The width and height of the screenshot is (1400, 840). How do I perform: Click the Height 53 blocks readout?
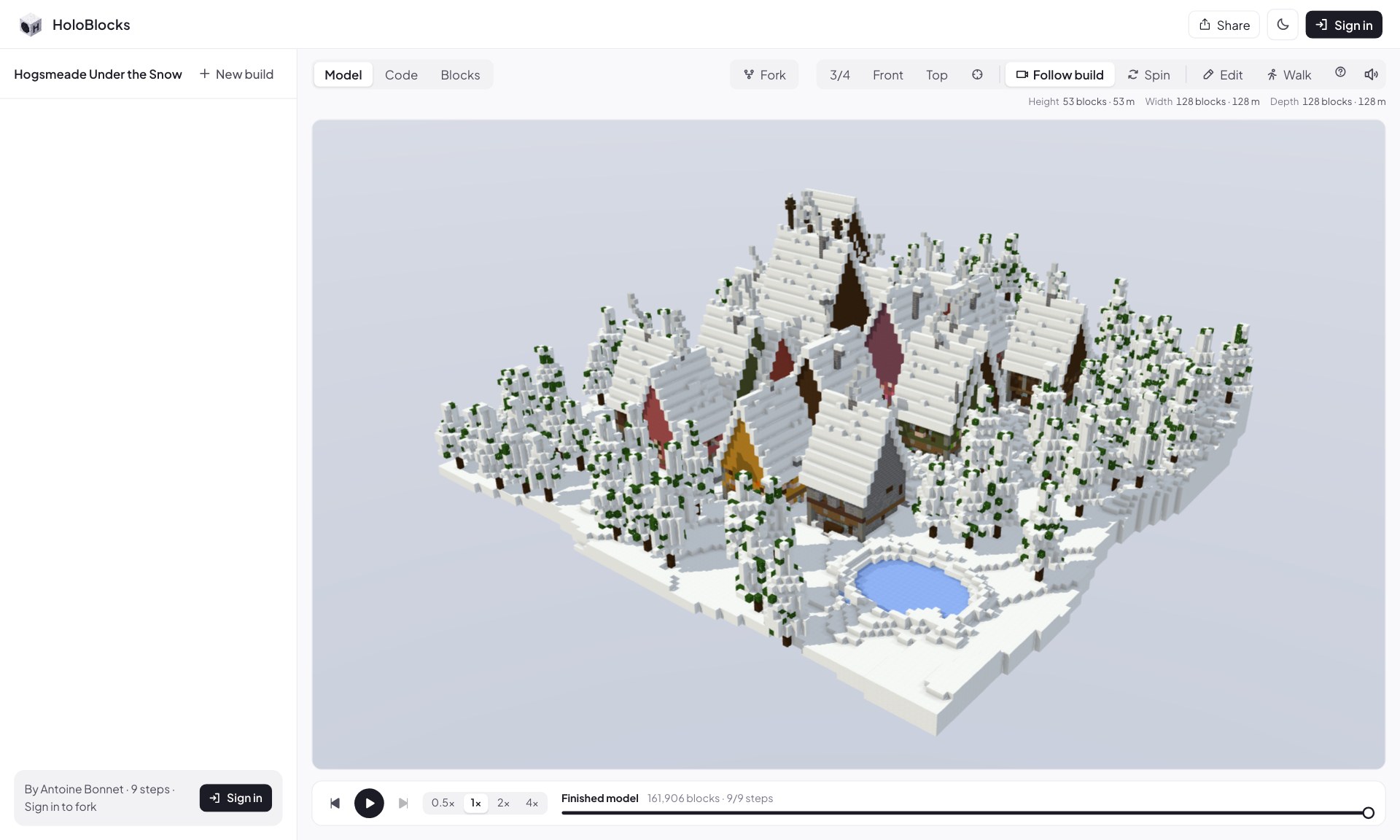click(1081, 101)
